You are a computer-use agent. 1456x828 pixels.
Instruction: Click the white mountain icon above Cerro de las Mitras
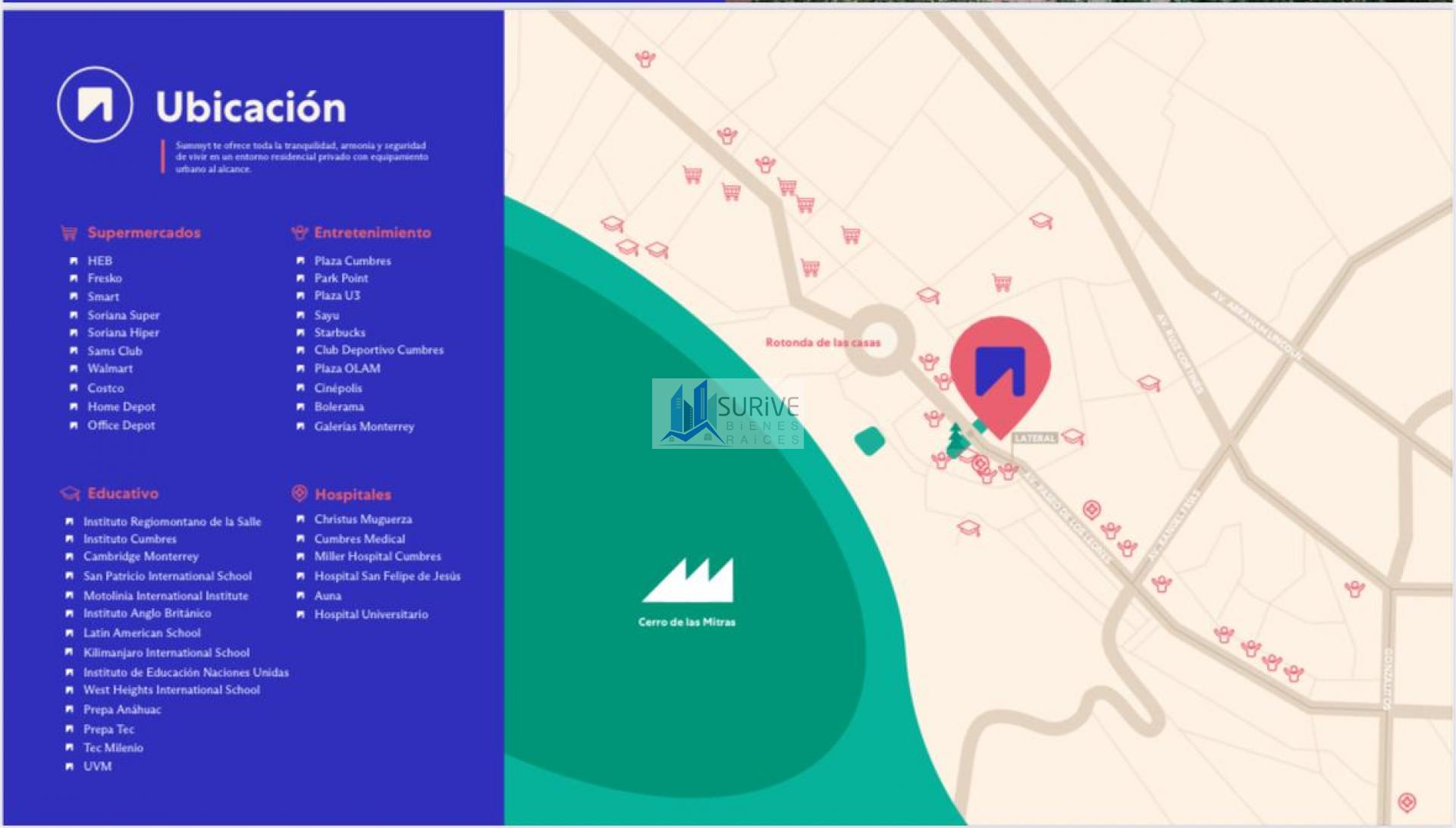coord(688,580)
